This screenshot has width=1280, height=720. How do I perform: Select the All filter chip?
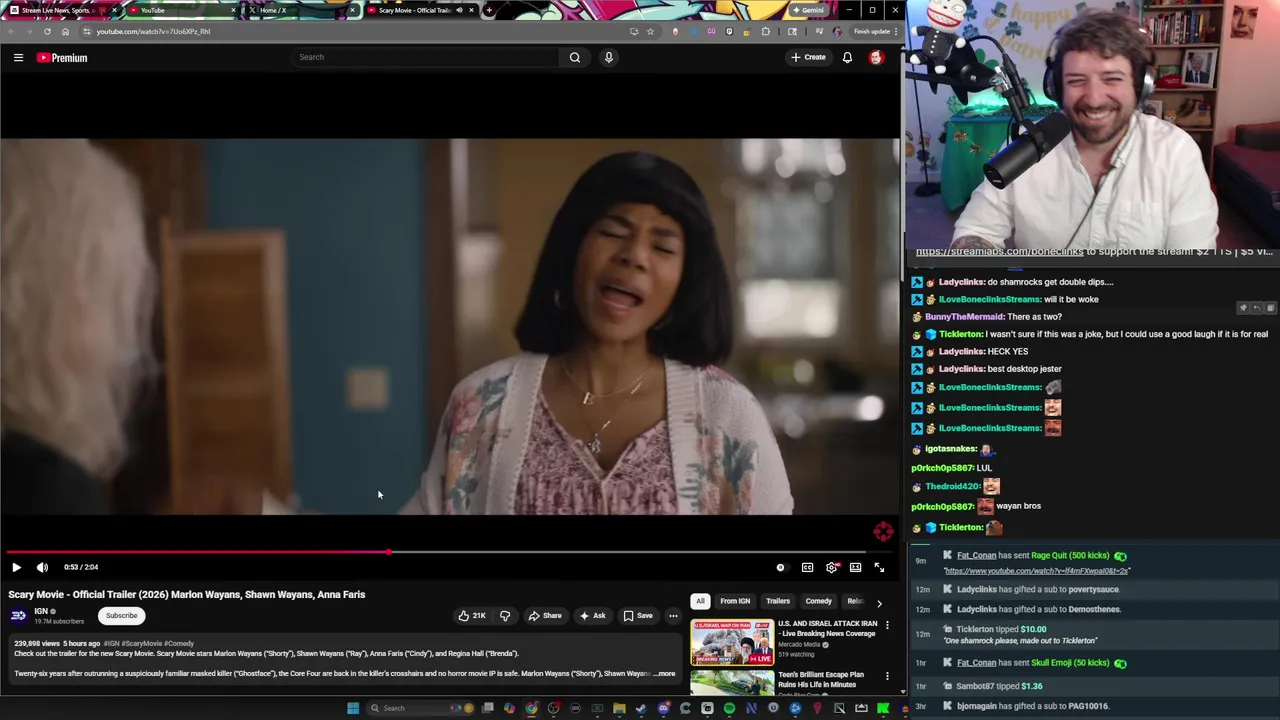click(700, 601)
